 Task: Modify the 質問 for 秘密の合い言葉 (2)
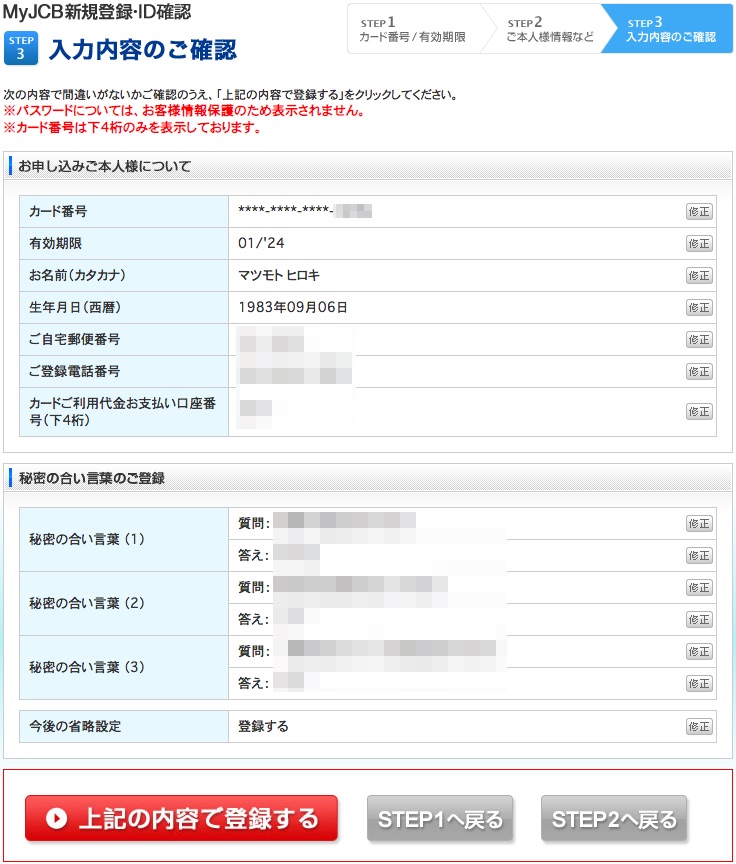[699, 587]
